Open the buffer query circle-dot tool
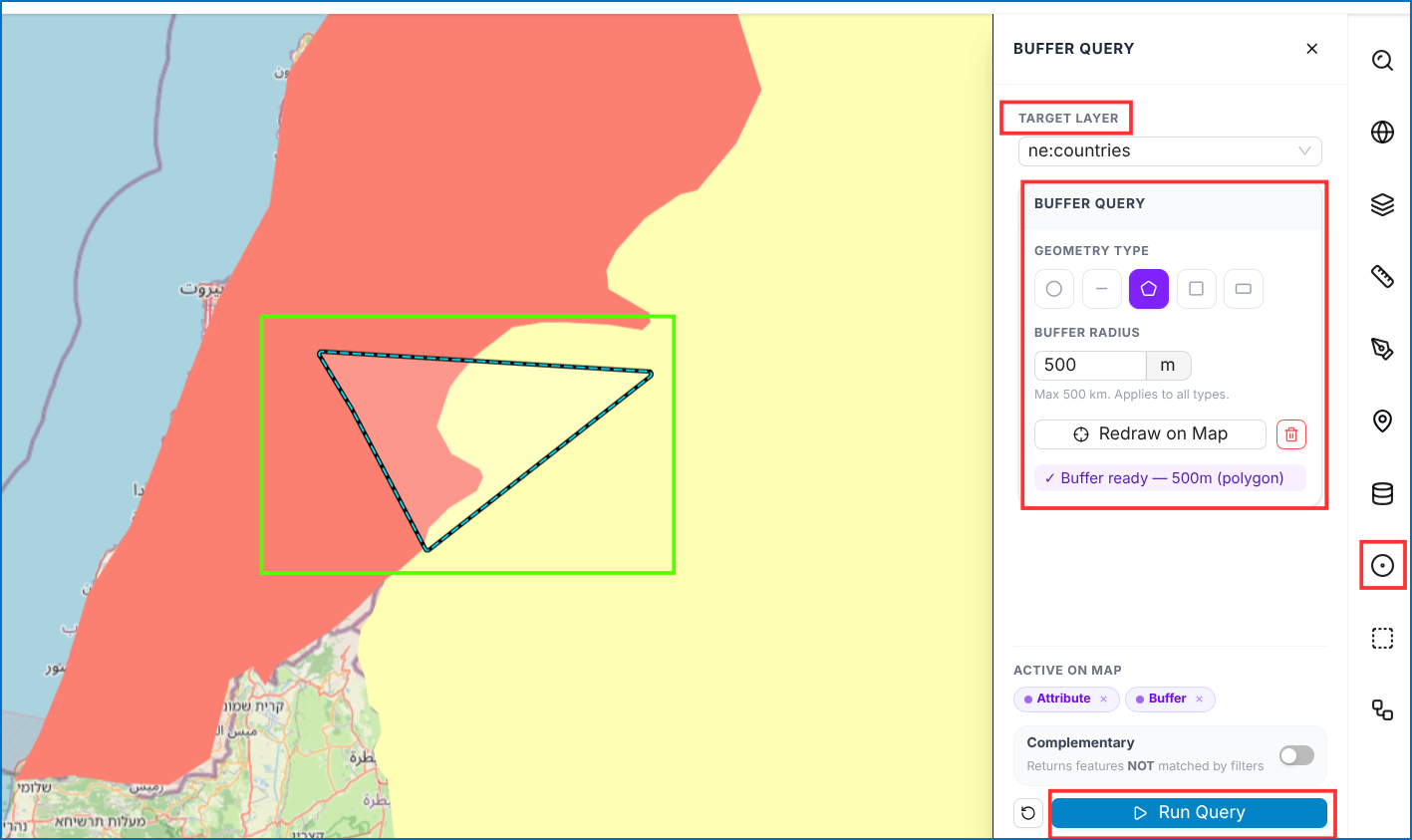The width and height of the screenshot is (1412, 840). [x=1382, y=565]
